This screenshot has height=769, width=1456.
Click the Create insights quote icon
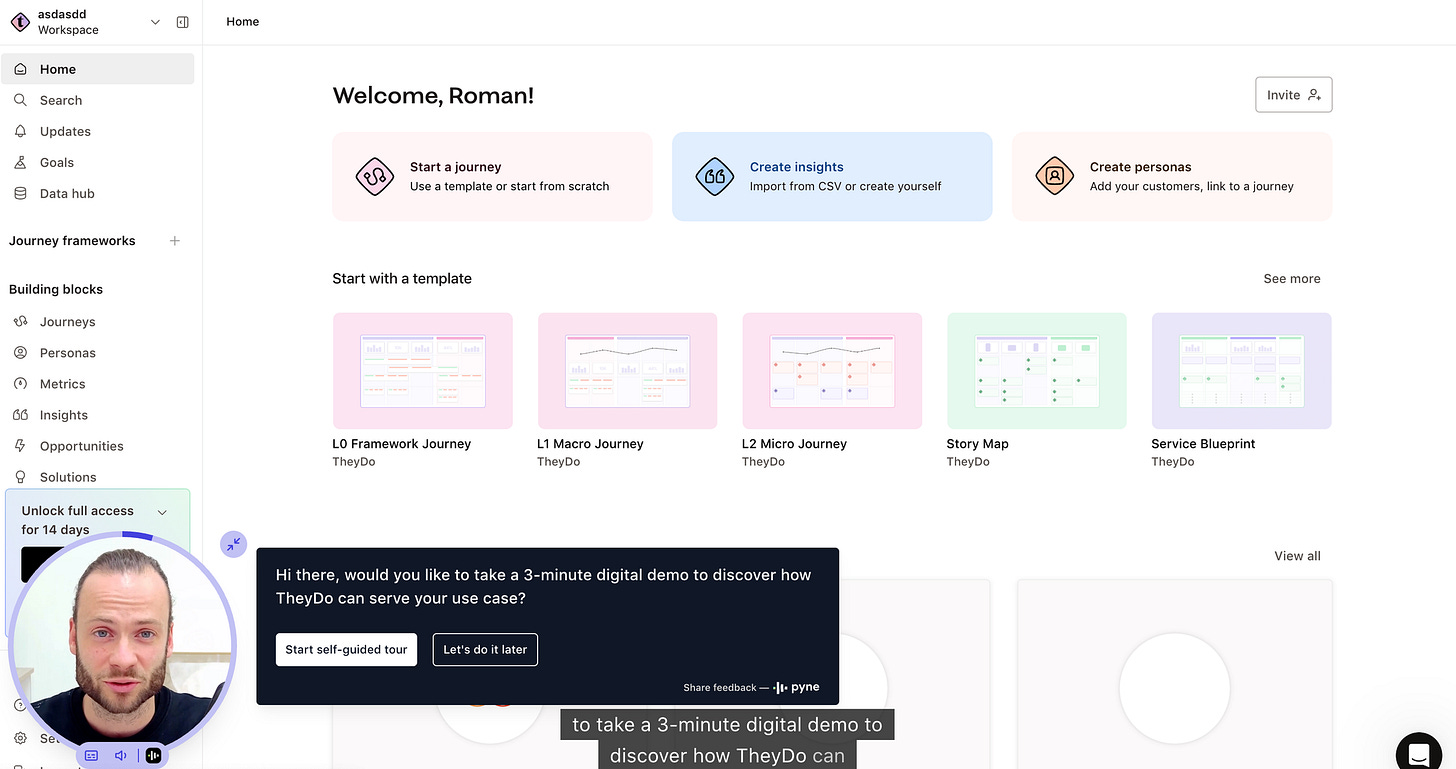[x=715, y=177]
